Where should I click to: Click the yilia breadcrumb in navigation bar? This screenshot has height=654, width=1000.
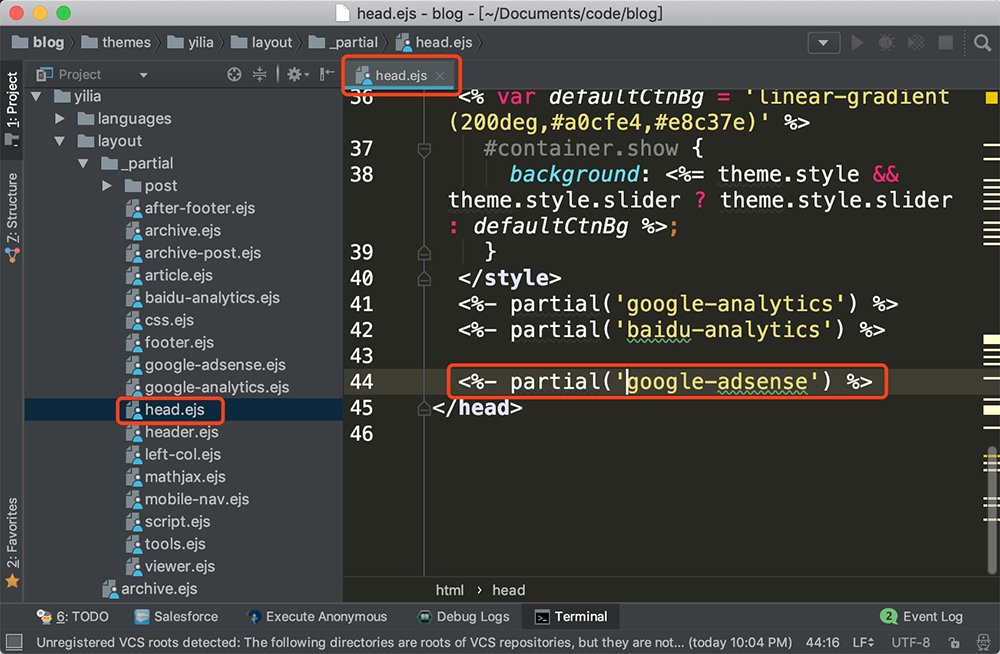190,43
